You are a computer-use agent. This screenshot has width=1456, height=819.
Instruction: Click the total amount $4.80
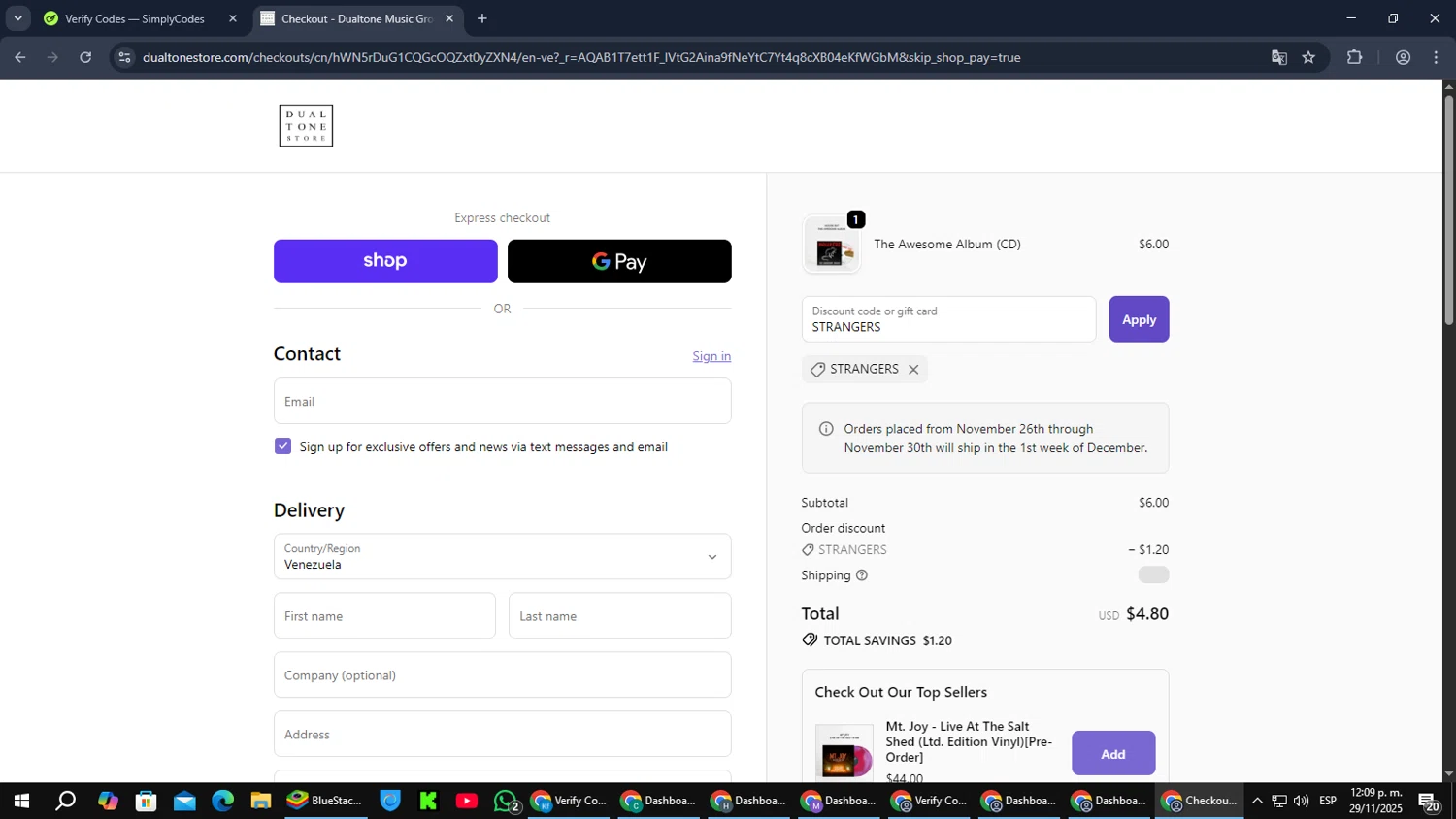1147,614
